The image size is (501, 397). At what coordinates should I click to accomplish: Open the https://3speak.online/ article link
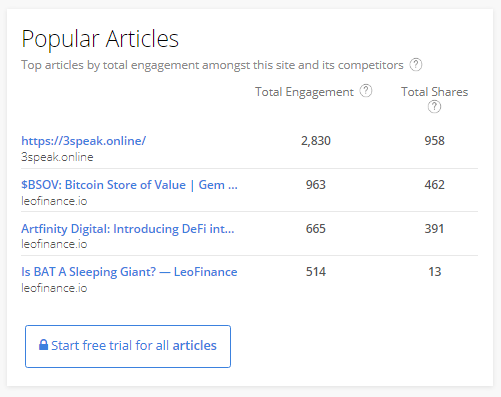[84, 141]
